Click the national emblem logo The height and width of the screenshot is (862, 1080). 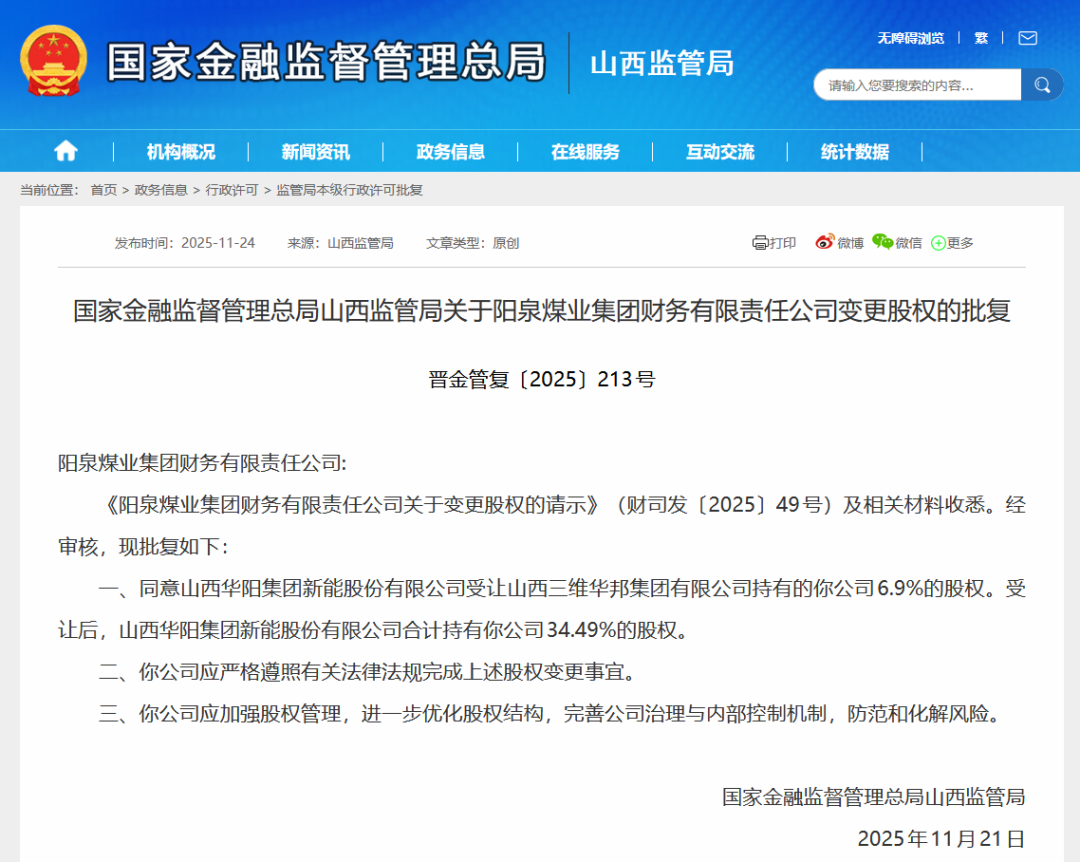tap(54, 61)
